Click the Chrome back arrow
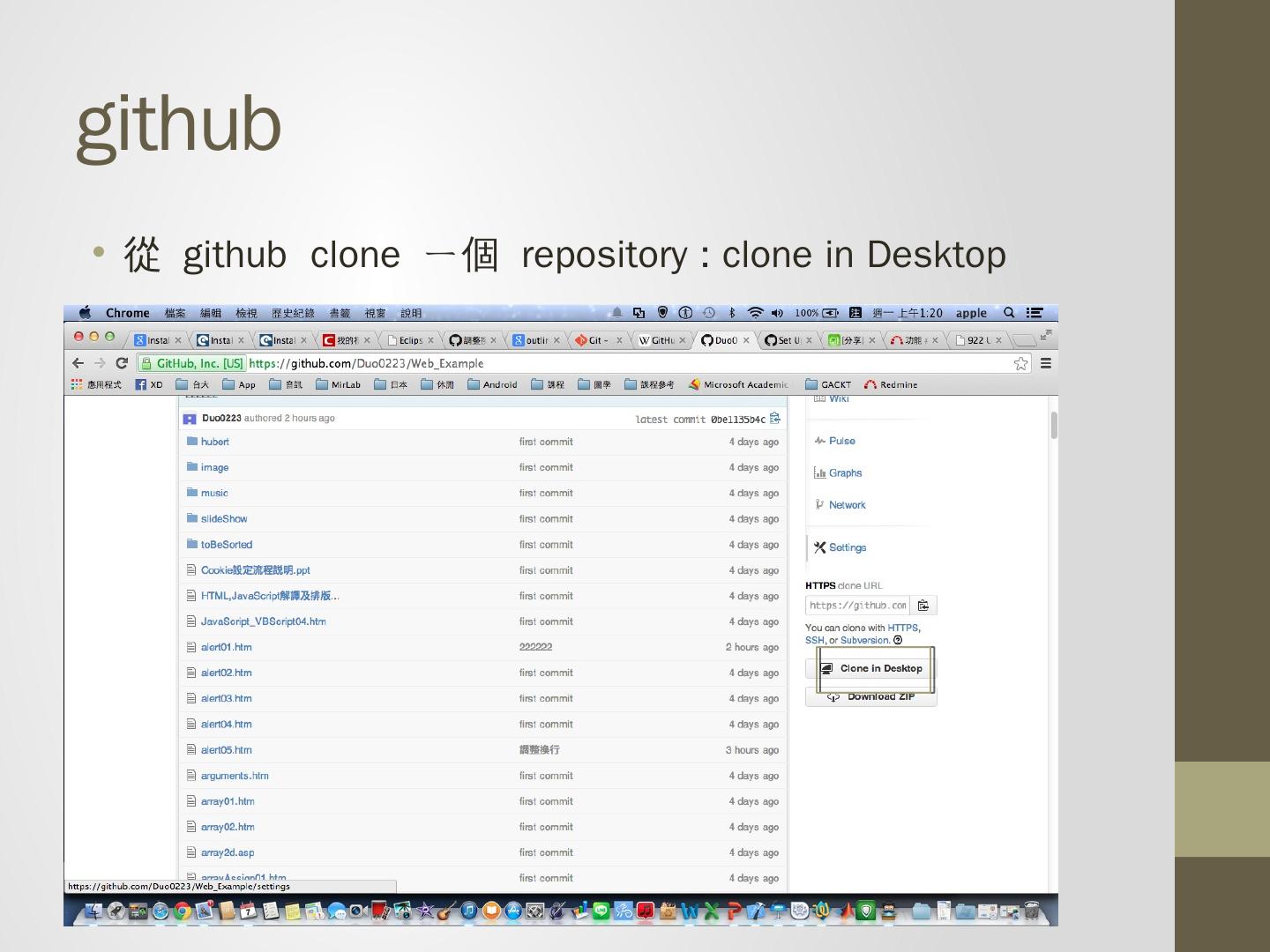 point(78,363)
